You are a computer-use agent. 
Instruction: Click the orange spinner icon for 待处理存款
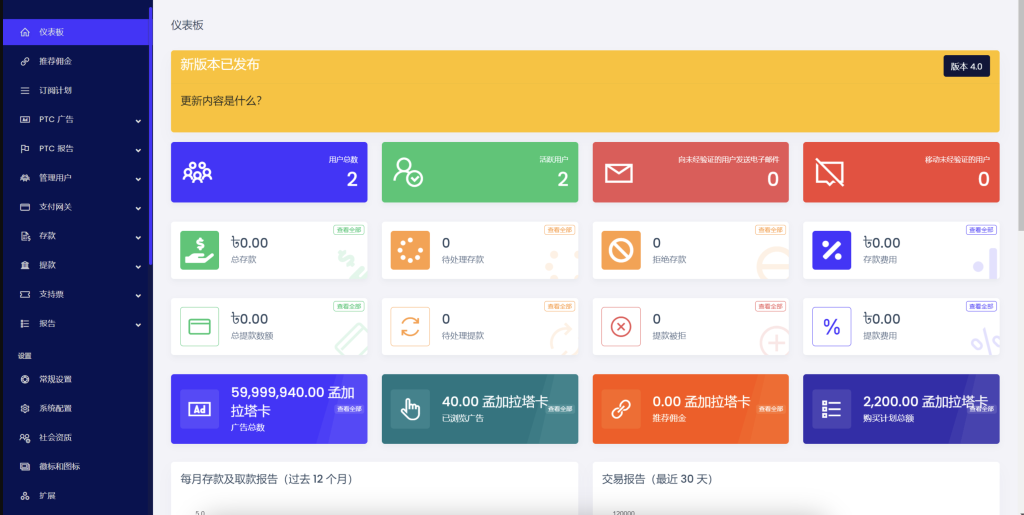pyautogui.click(x=410, y=250)
